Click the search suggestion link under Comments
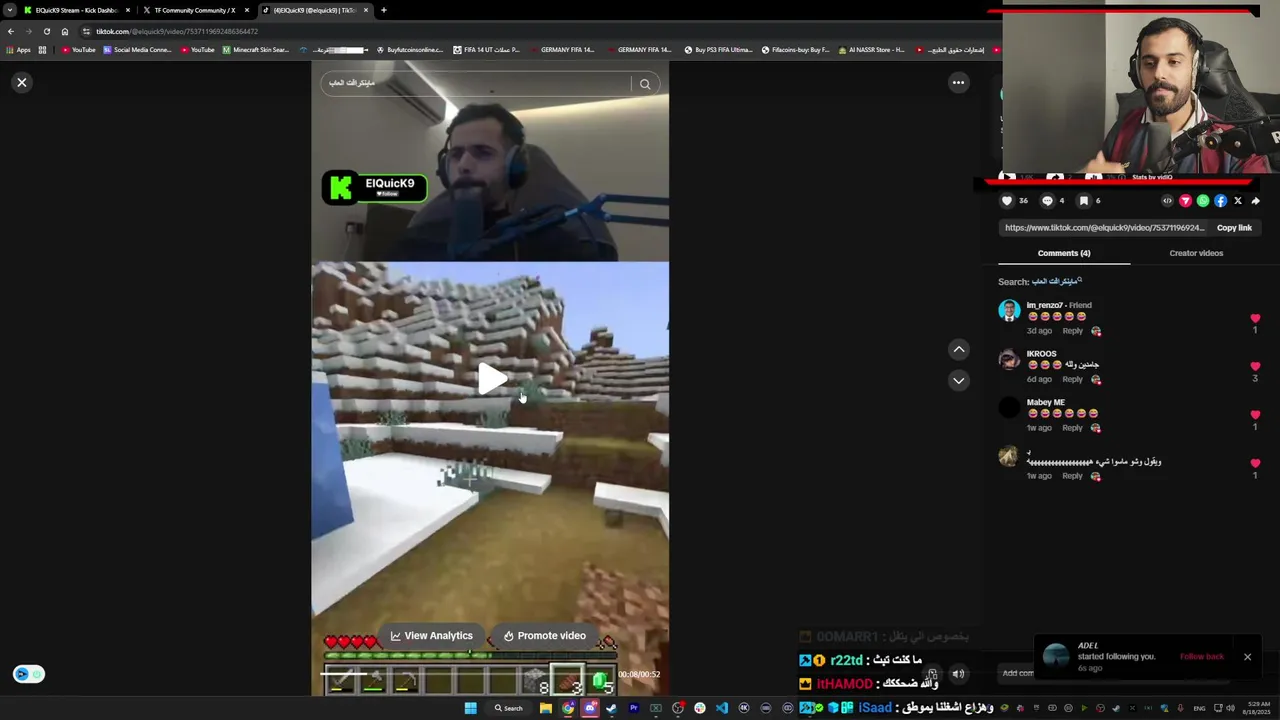1280x720 pixels. click(x=1056, y=282)
